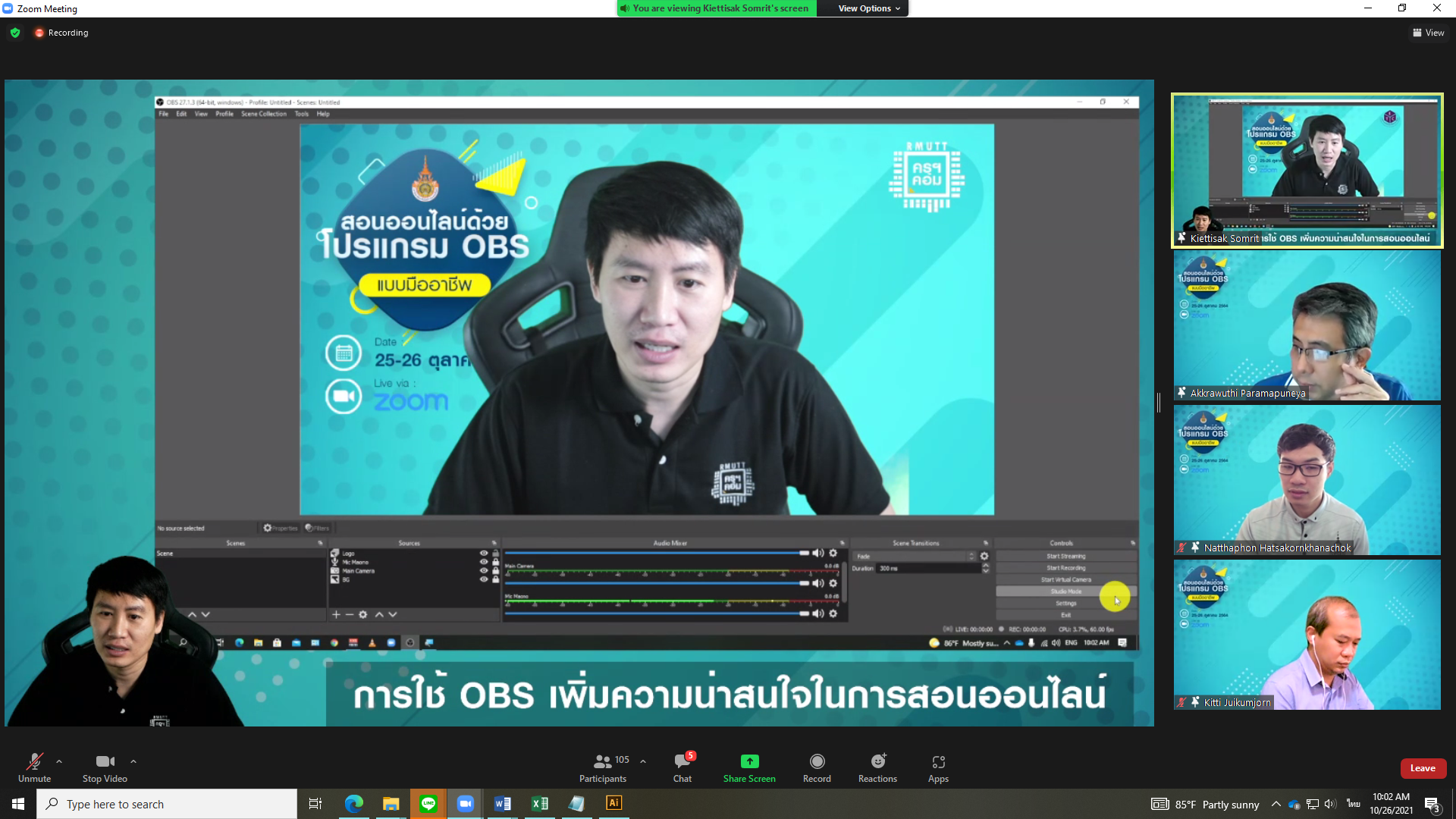Open the LINE app from taskbar
The width and height of the screenshot is (1456, 819).
click(428, 804)
